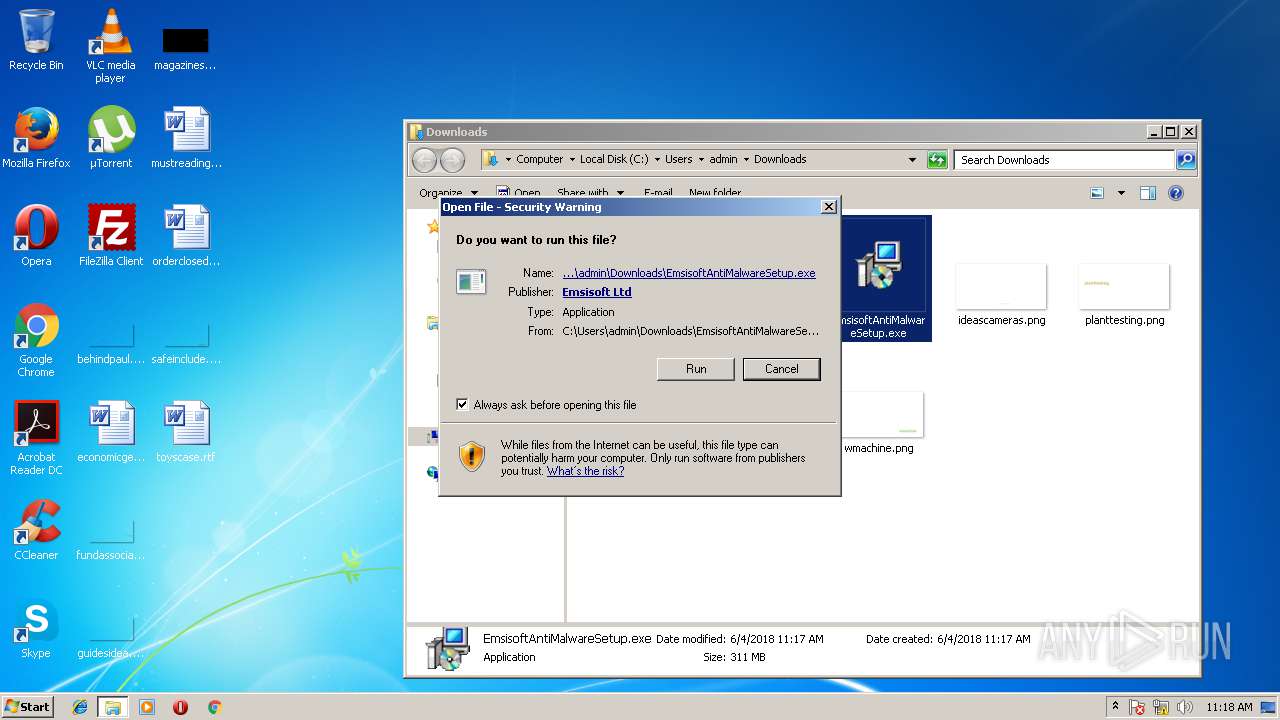
Task: Open the Start menu
Action: point(27,707)
